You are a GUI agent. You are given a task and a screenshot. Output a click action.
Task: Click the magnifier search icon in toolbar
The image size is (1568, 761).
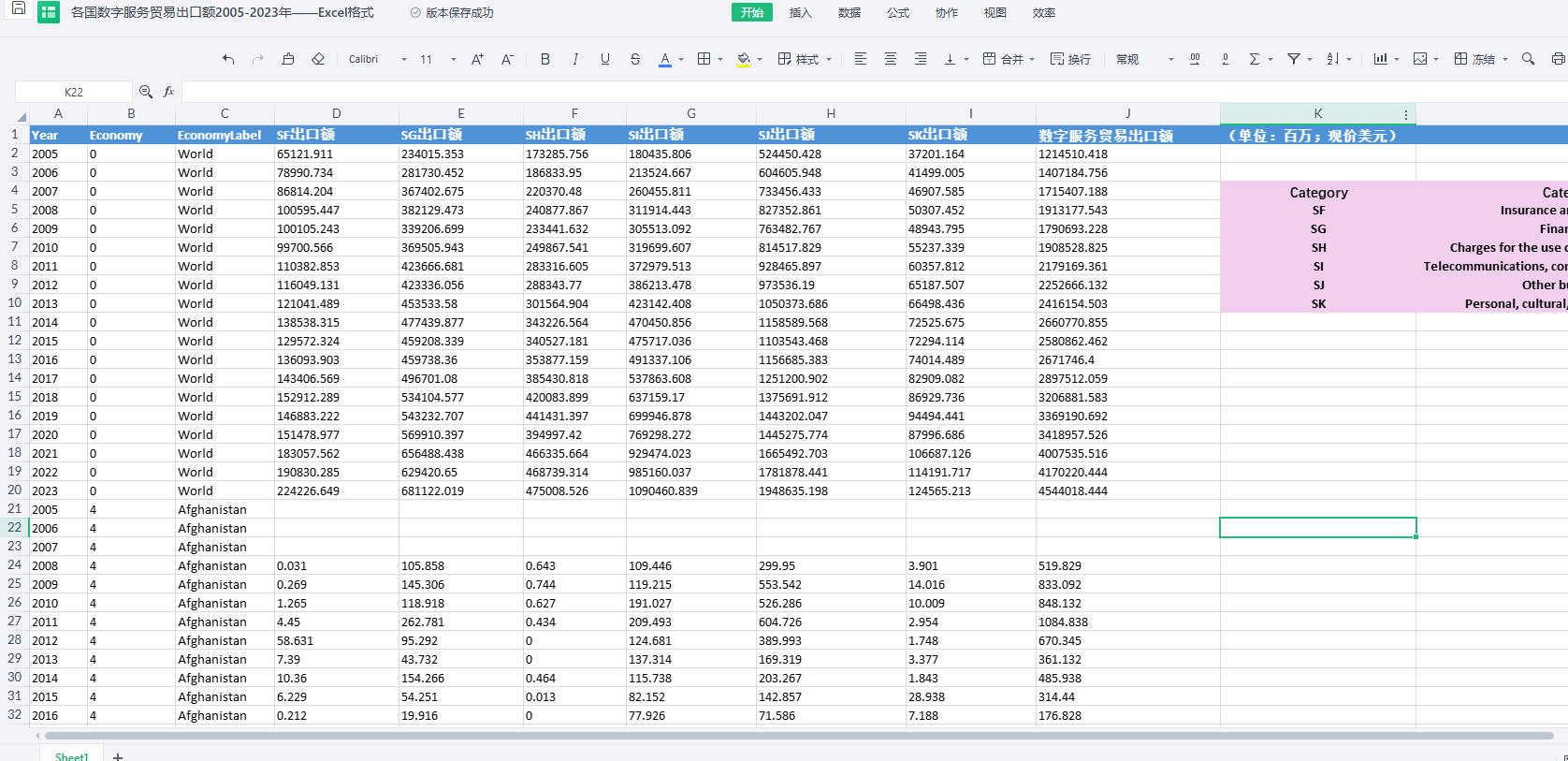[x=1528, y=59]
